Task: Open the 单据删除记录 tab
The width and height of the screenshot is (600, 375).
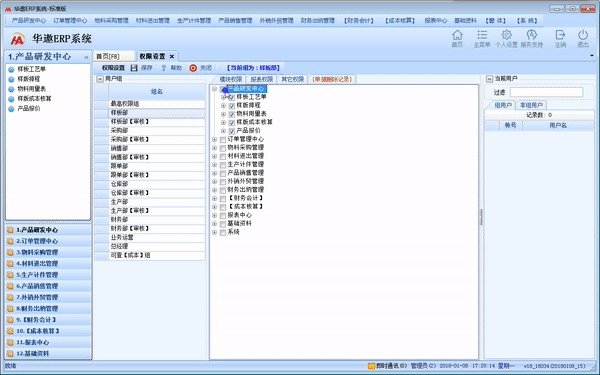Action: (x=332, y=79)
